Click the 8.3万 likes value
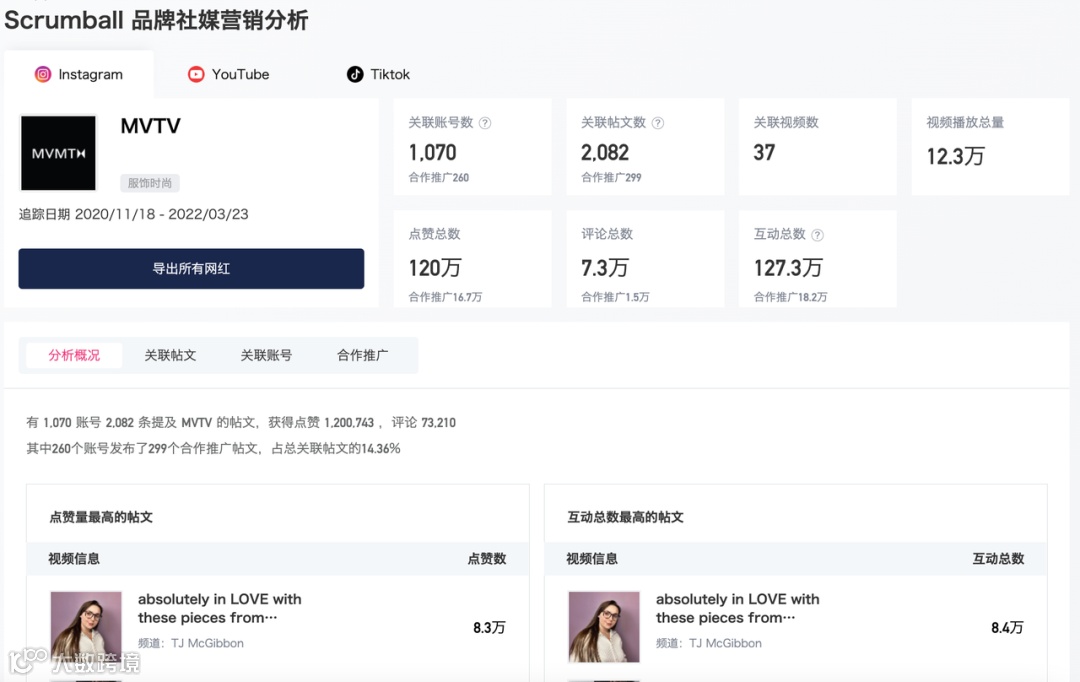This screenshot has width=1080, height=682. click(x=489, y=628)
